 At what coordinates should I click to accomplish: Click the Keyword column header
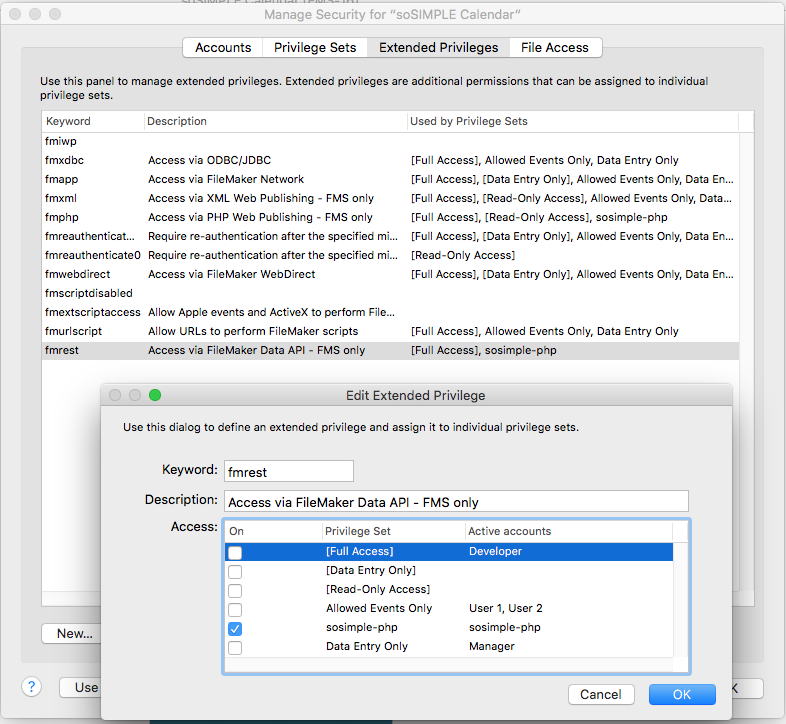pyautogui.click(x=93, y=121)
